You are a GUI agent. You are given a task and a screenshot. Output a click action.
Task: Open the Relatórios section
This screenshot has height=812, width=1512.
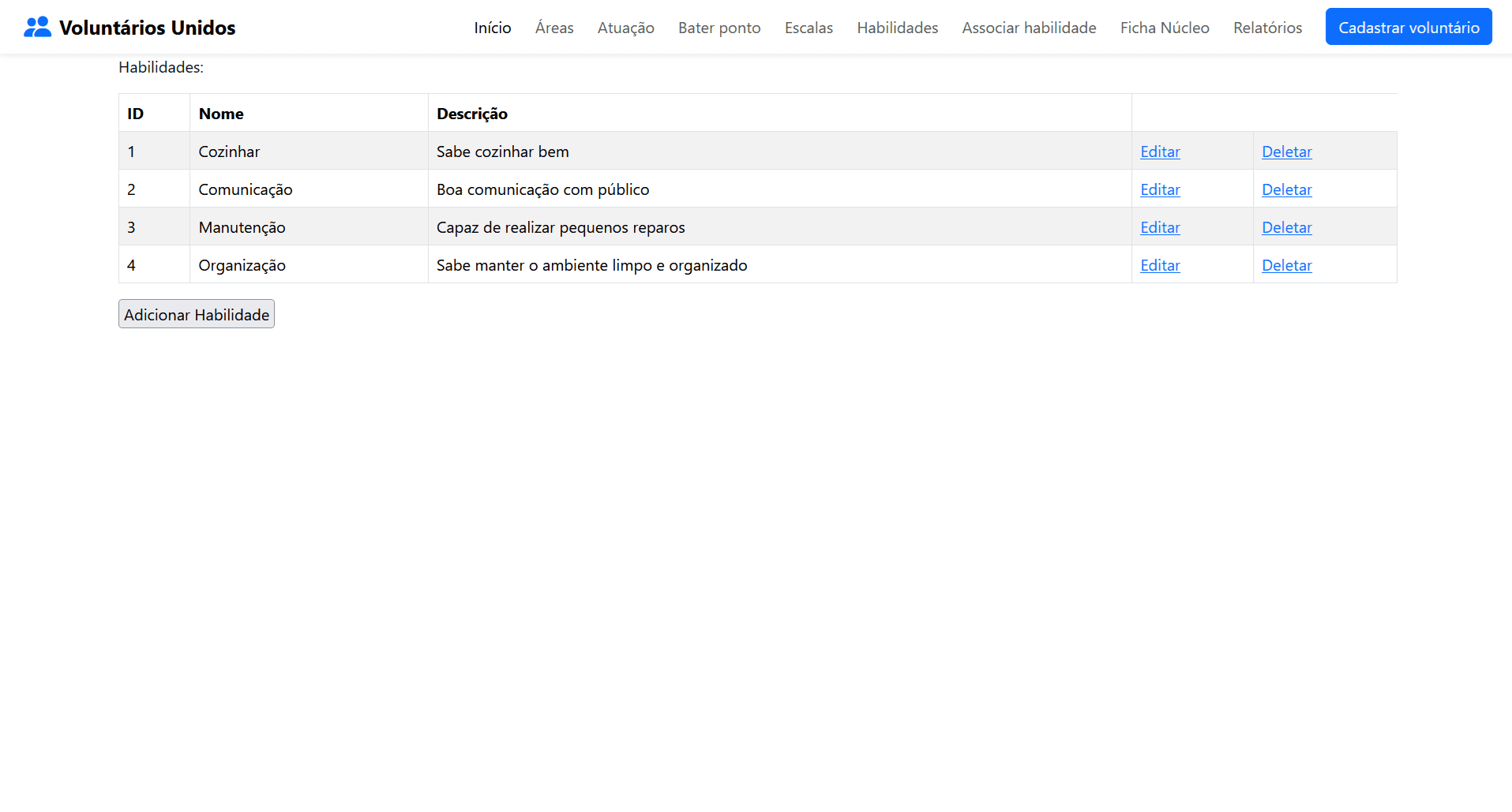tap(1267, 27)
